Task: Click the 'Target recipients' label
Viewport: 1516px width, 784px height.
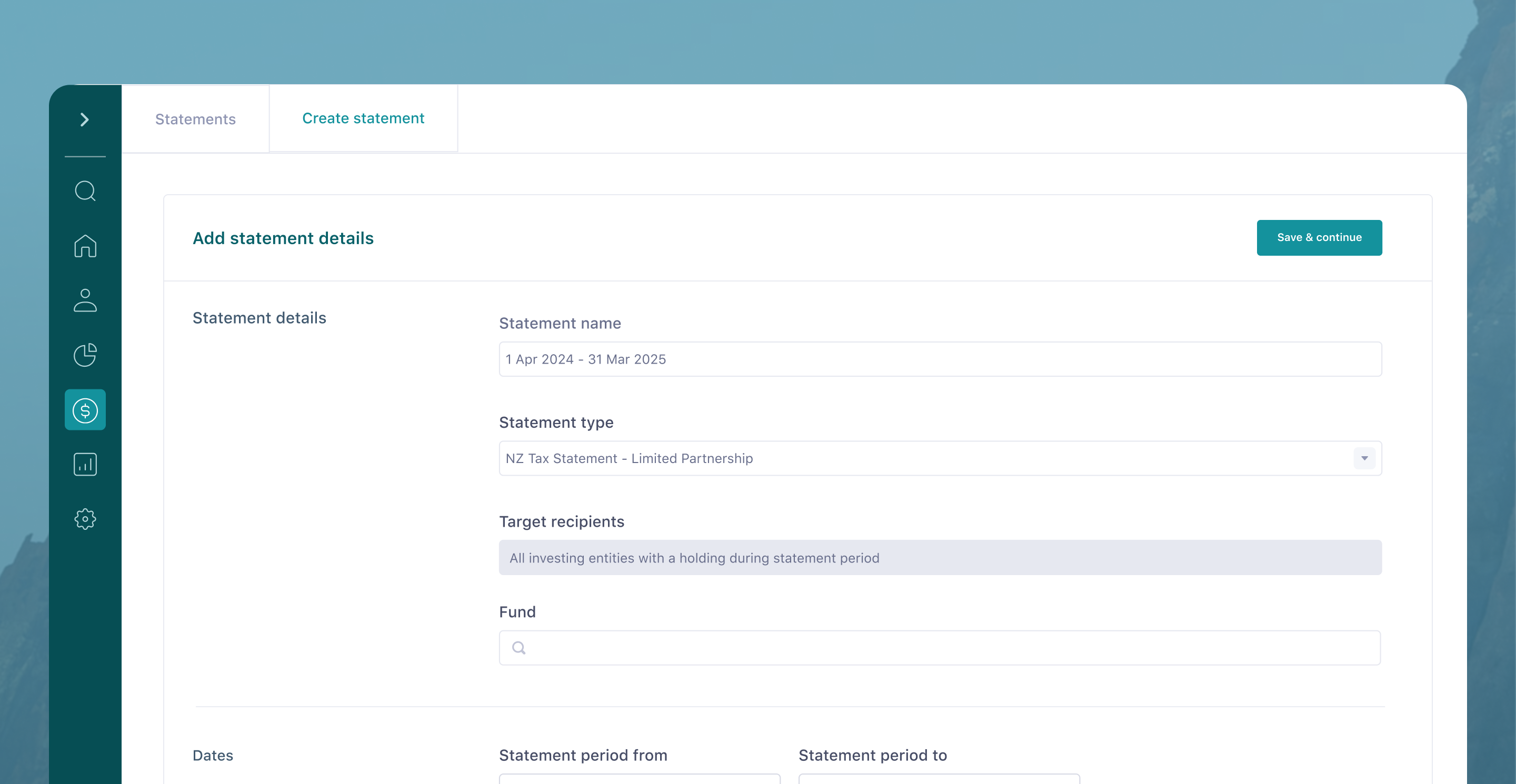Action: [562, 521]
